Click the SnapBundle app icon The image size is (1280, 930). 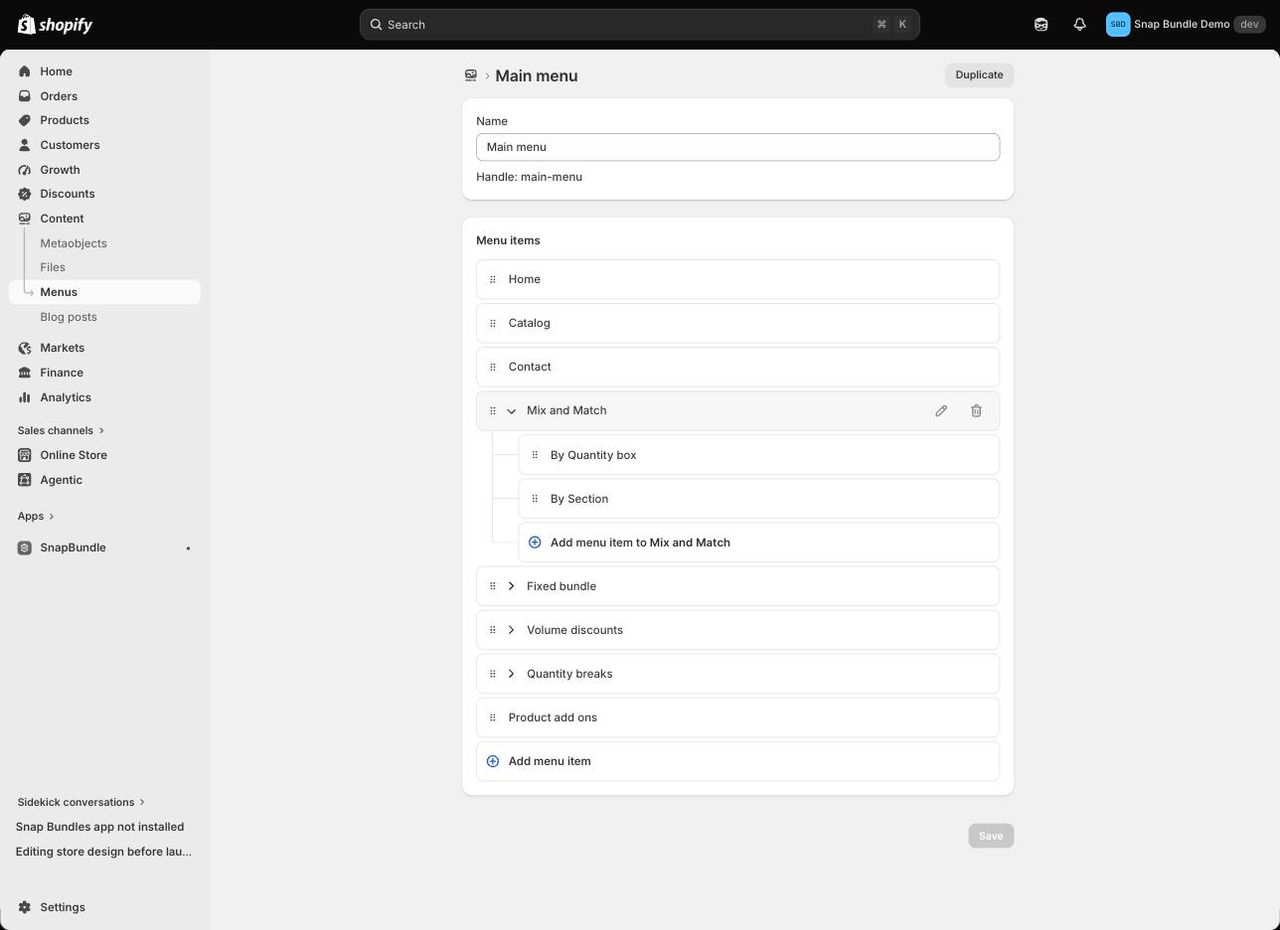25,548
